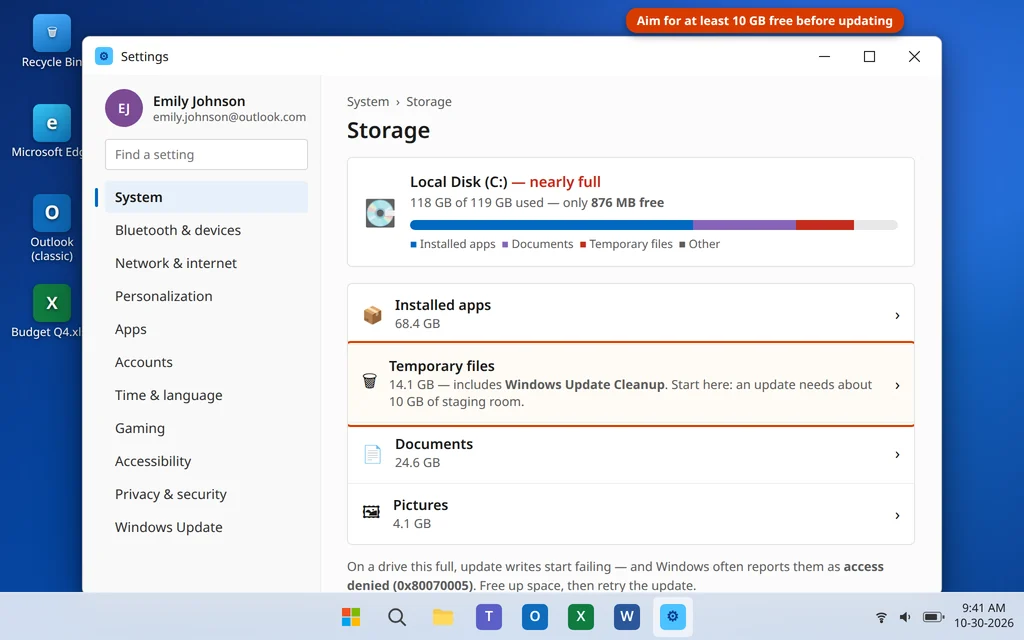Click the 'Aim for at least 10 GB free' banner
This screenshot has height=640, width=1024.
pos(765,21)
